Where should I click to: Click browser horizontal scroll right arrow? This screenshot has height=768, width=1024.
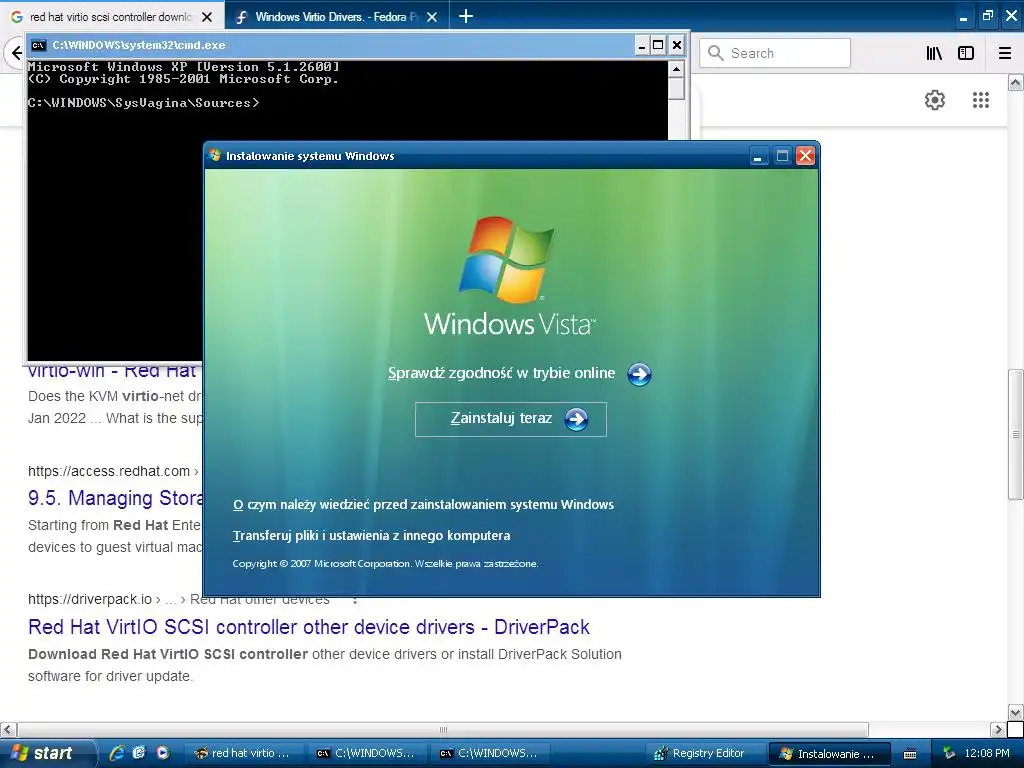997,729
